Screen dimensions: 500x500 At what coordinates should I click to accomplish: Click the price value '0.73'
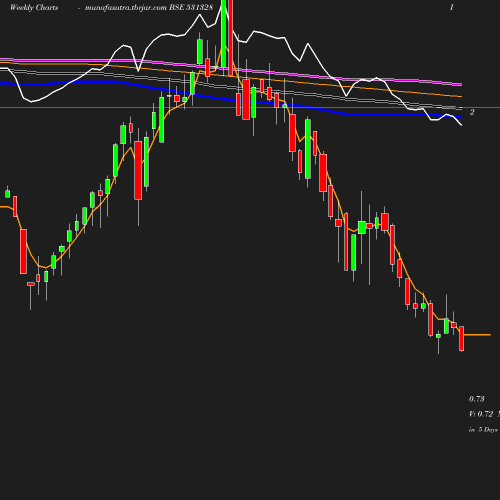(477, 399)
